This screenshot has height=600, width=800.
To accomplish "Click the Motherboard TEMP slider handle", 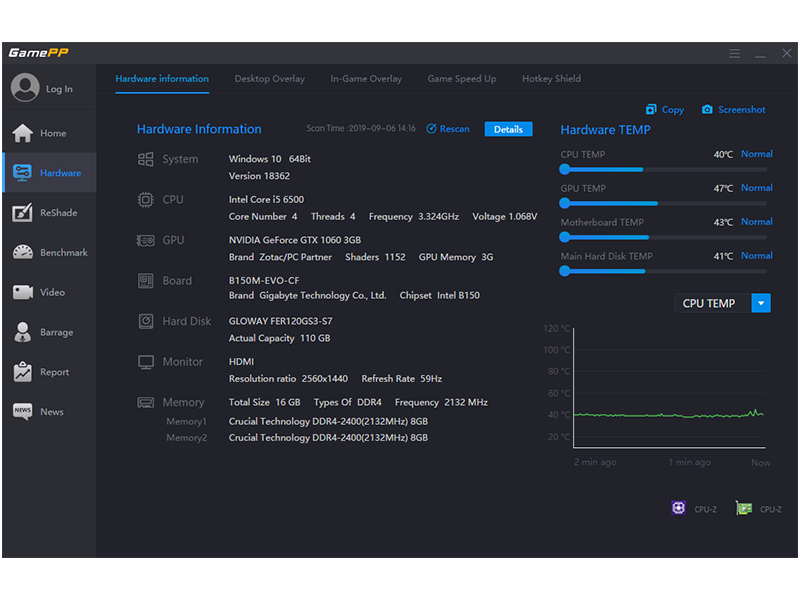I will click(x=564, y=237).
